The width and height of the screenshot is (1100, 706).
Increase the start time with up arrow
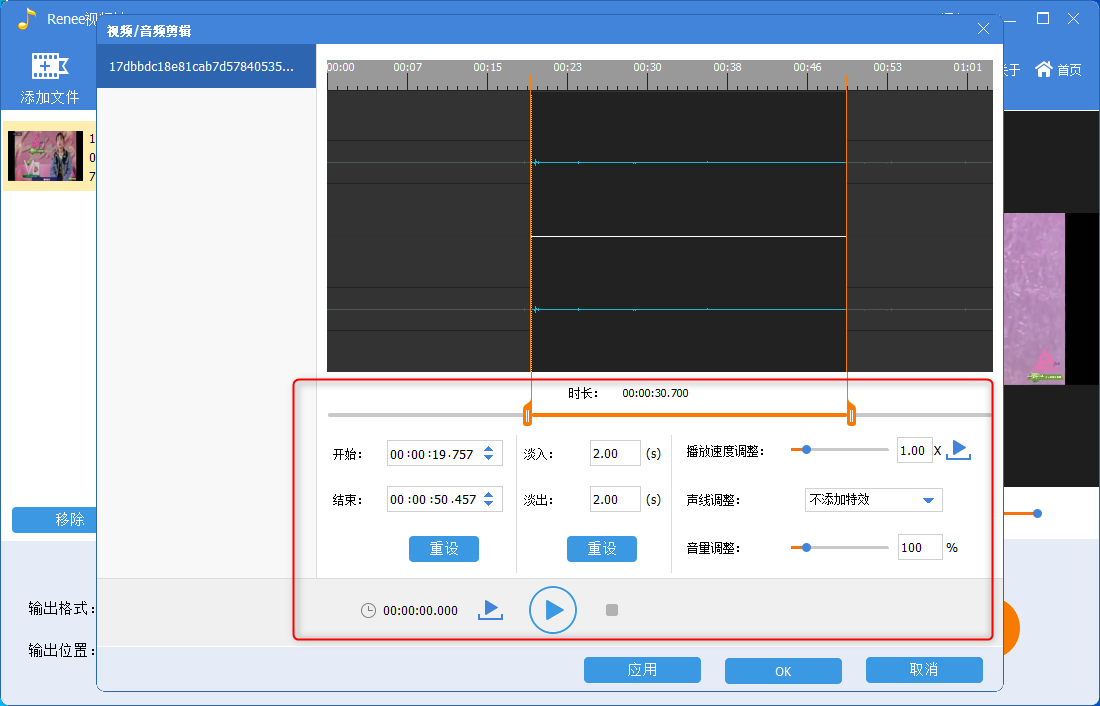(489, 448)
